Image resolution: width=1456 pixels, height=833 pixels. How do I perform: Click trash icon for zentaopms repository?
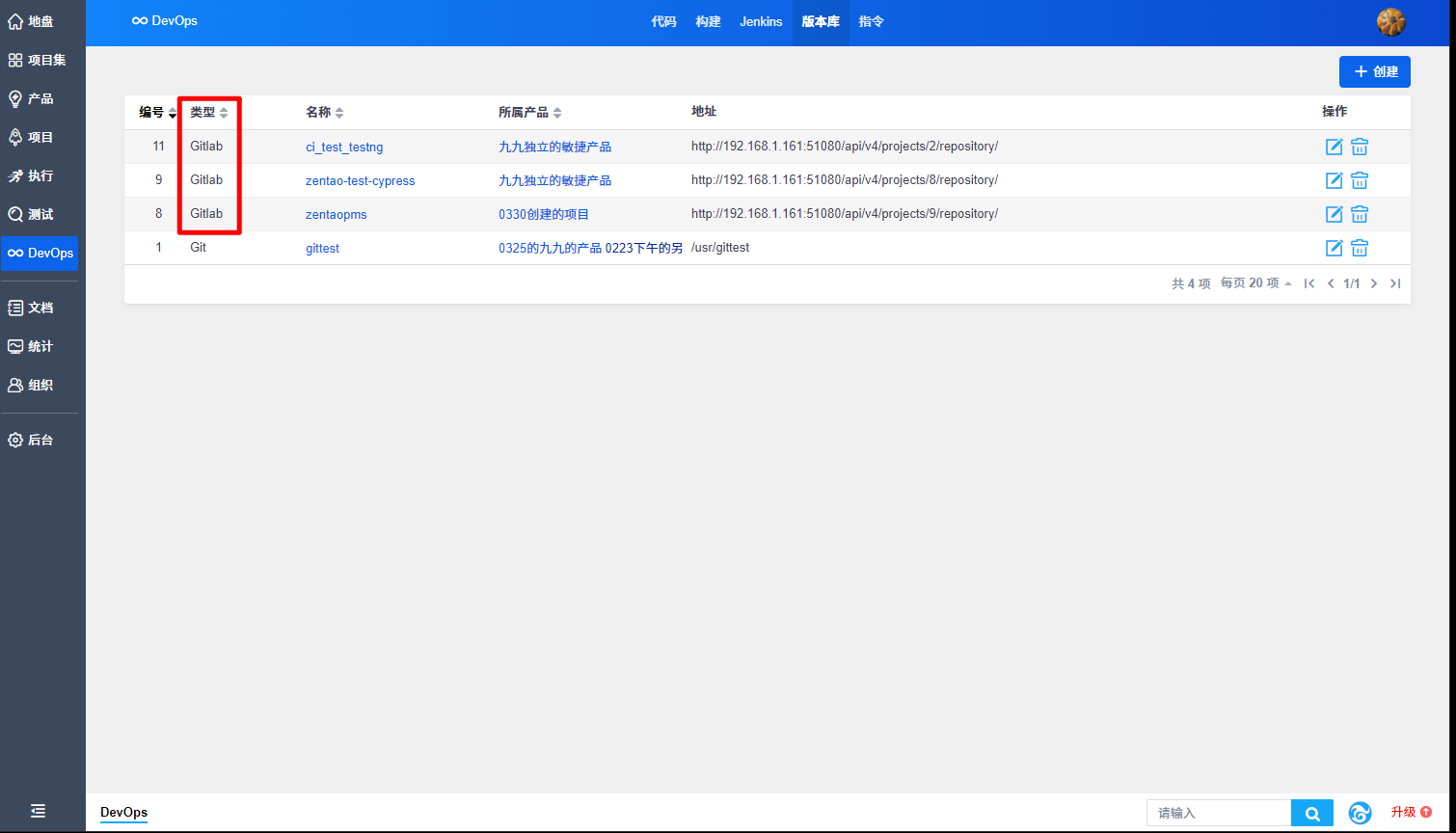[x=1360, y=214]
